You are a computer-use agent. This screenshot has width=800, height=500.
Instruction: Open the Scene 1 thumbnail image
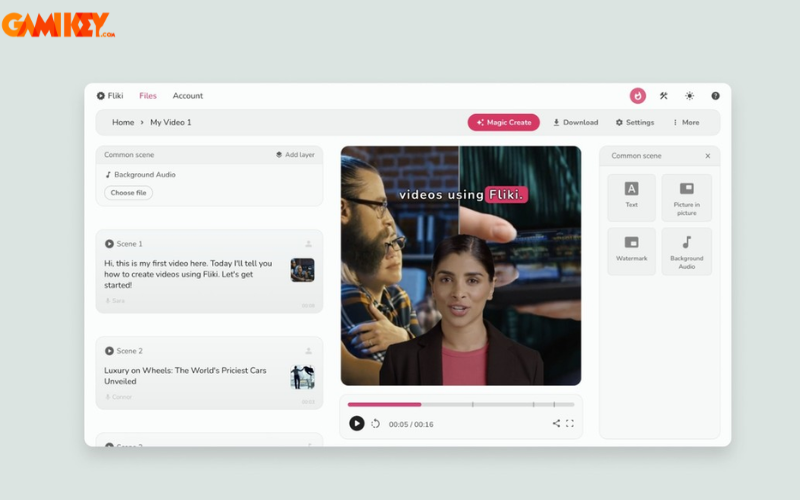[x=303, y=270]
